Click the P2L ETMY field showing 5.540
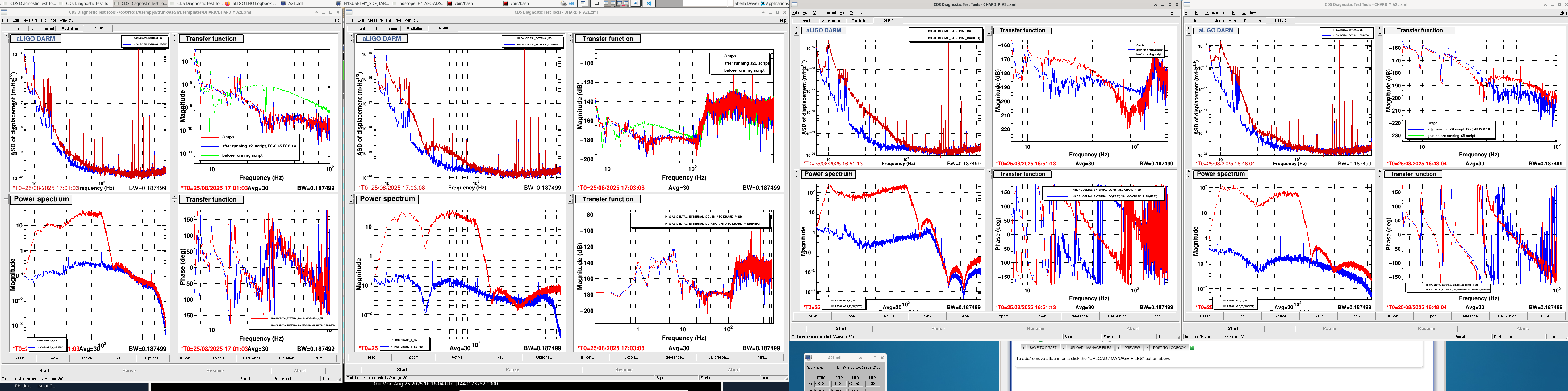This screenshot has height=391, width=1568. 839,384
